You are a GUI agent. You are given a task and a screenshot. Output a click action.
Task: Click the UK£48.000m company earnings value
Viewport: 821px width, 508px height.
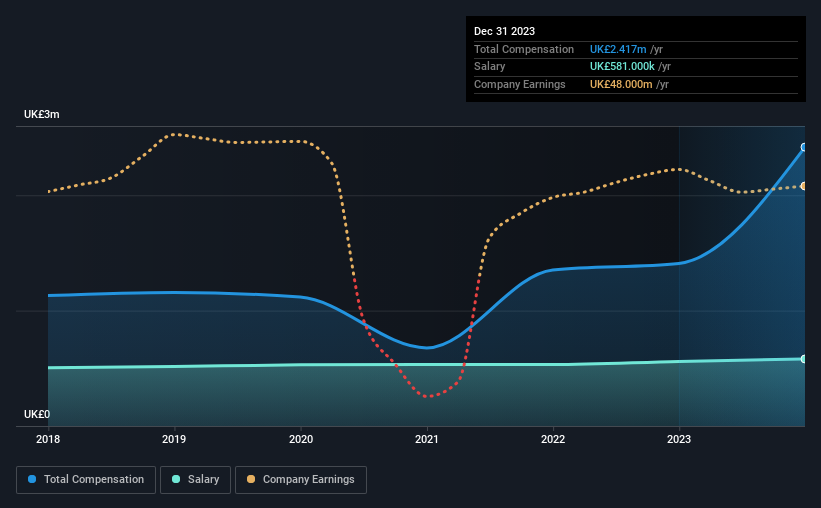pyautogui.click(x=621, y=84)
